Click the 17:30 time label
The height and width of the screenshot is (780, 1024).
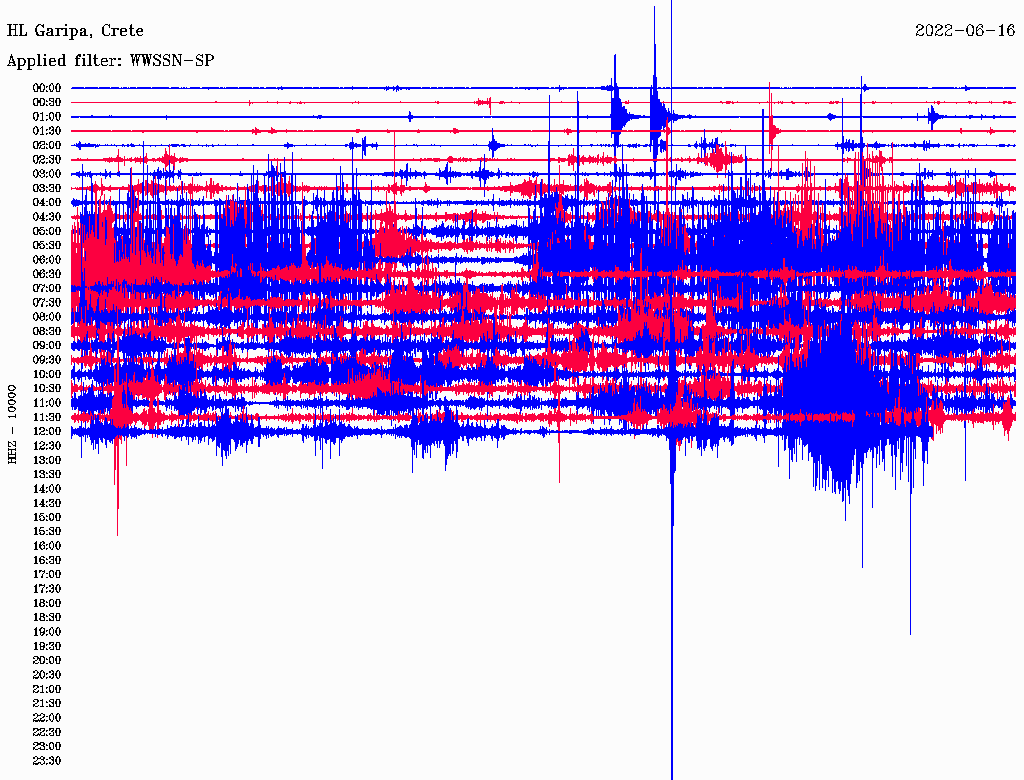[47, 589]
